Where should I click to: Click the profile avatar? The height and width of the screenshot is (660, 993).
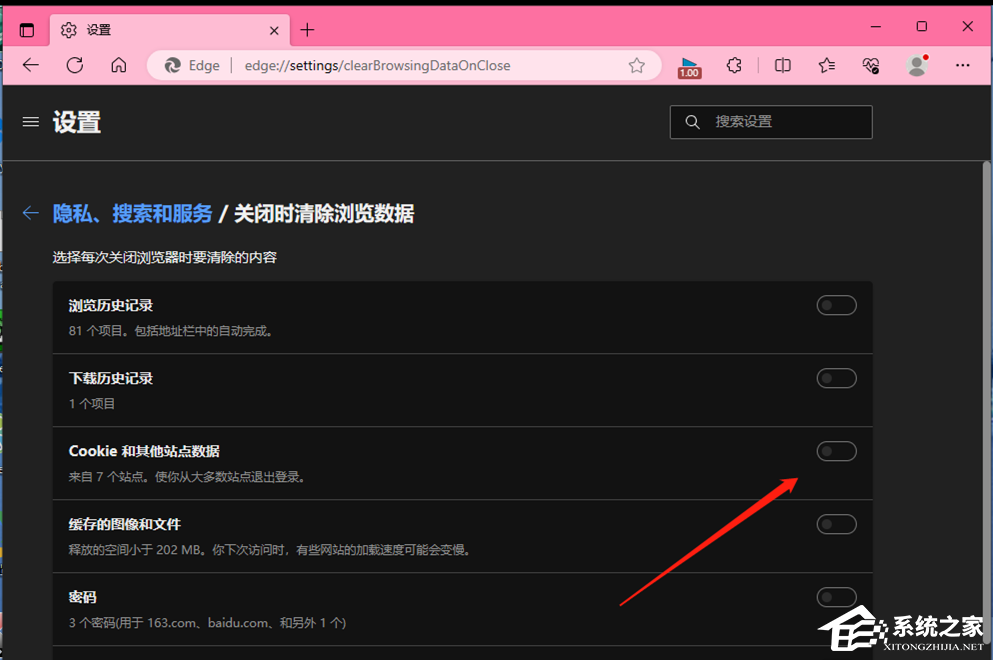(917, 65)
